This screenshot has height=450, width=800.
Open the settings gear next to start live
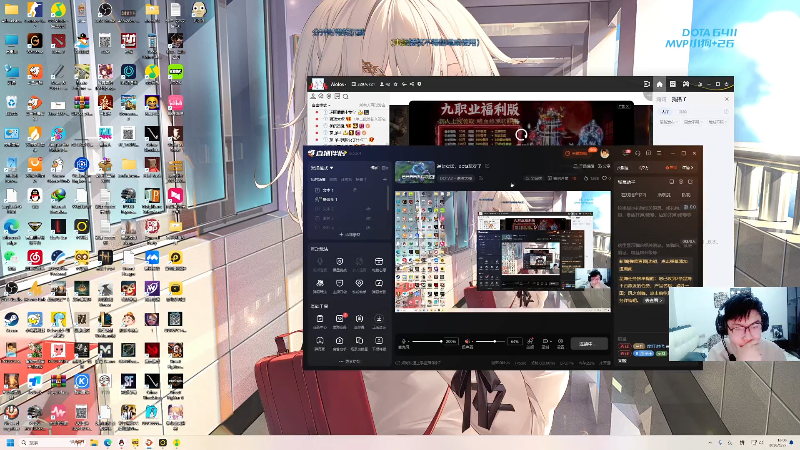coord(560,341)
